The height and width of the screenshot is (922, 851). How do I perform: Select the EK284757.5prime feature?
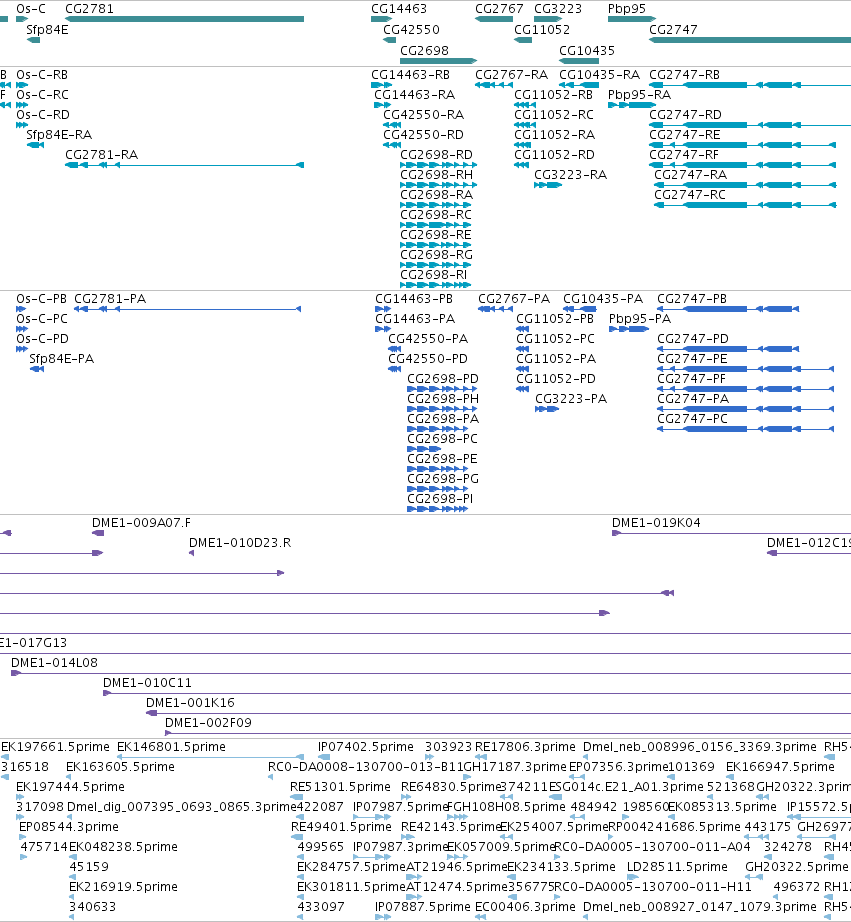300,877
